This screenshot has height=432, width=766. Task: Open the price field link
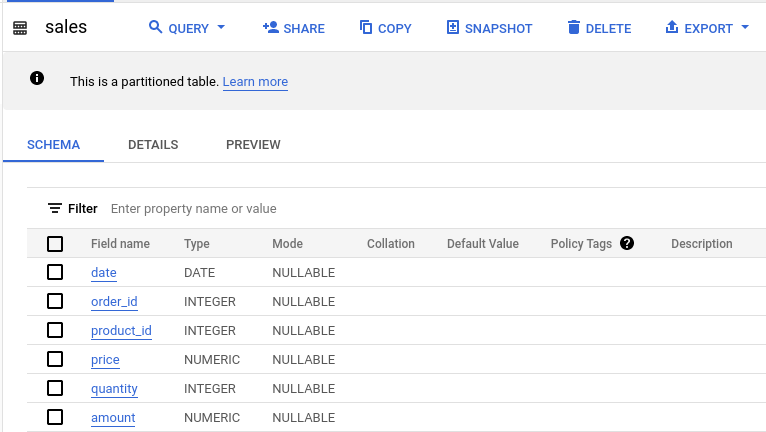coord(105,360)
